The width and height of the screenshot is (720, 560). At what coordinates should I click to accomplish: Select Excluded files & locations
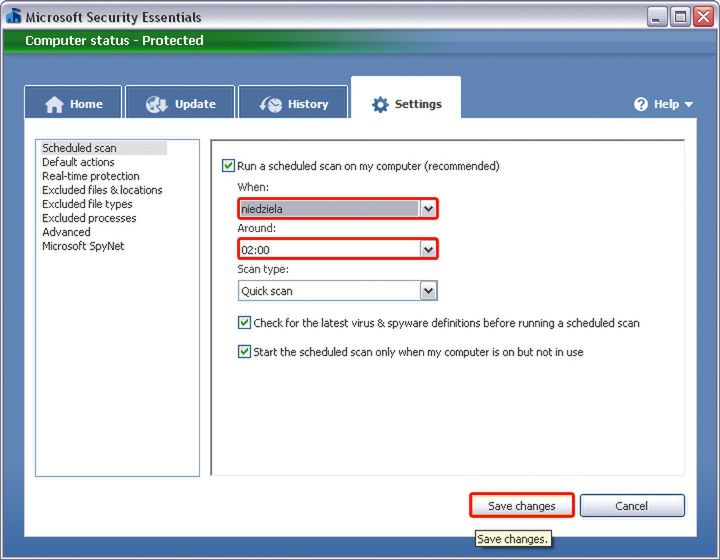(102, 190)
